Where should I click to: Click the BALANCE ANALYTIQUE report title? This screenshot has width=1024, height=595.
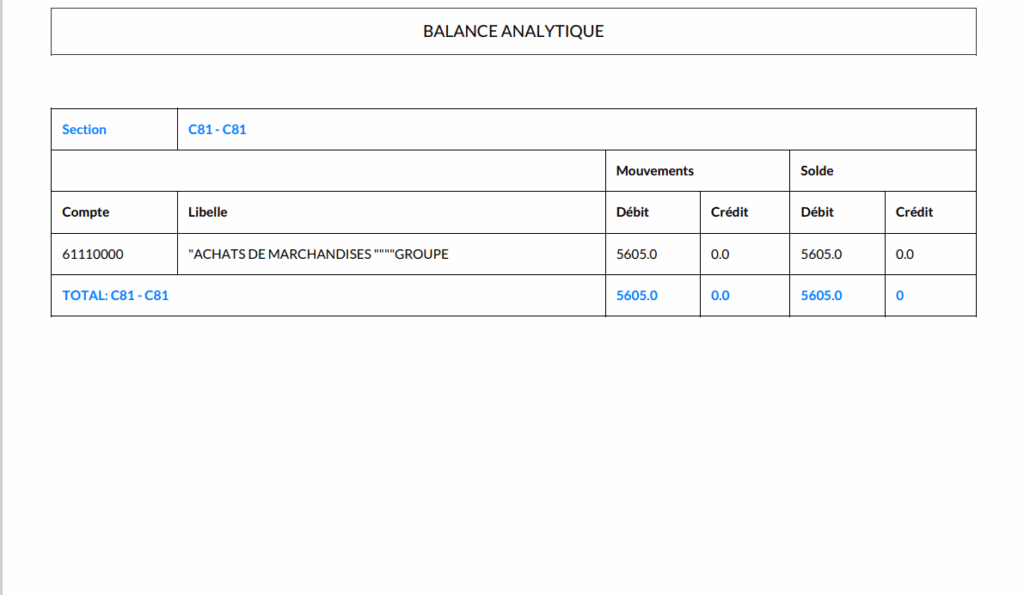[513, 31]
